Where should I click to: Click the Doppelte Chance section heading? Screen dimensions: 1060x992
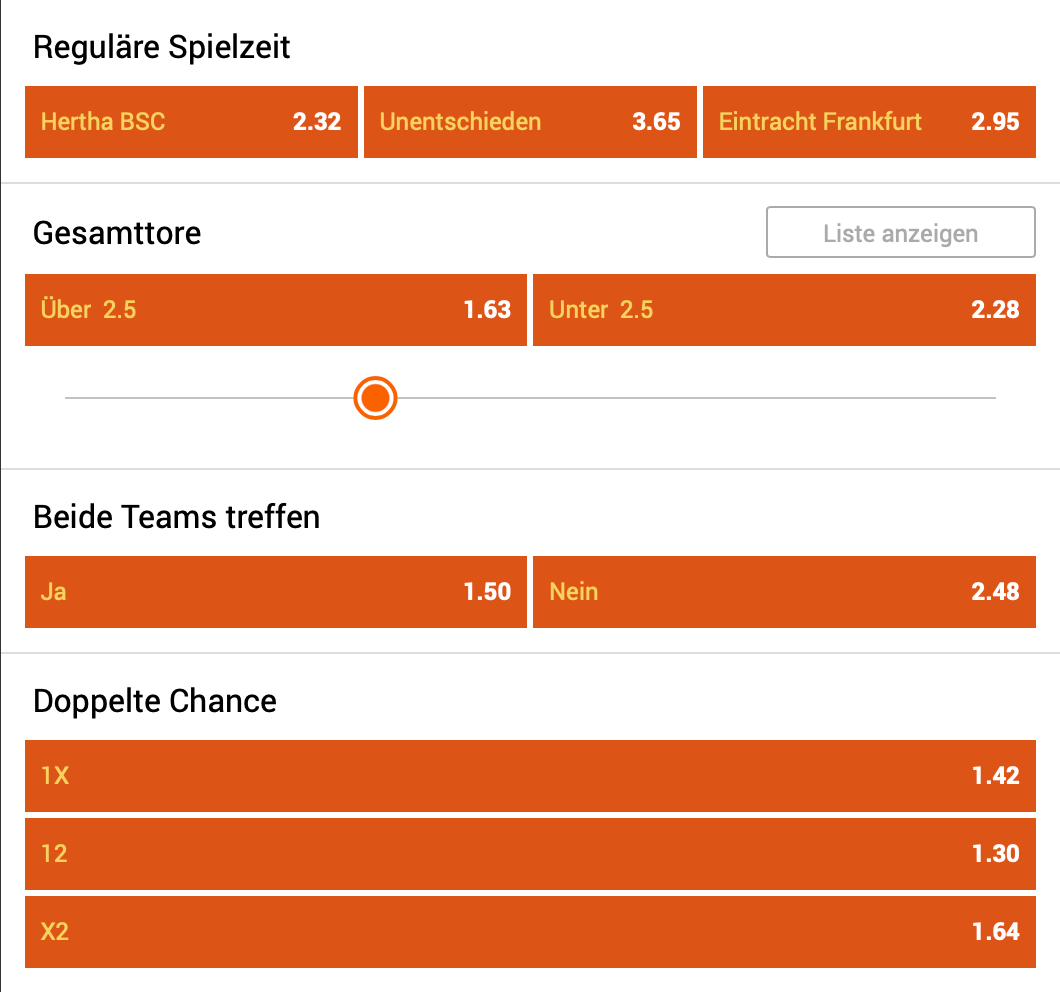[155, 701]
